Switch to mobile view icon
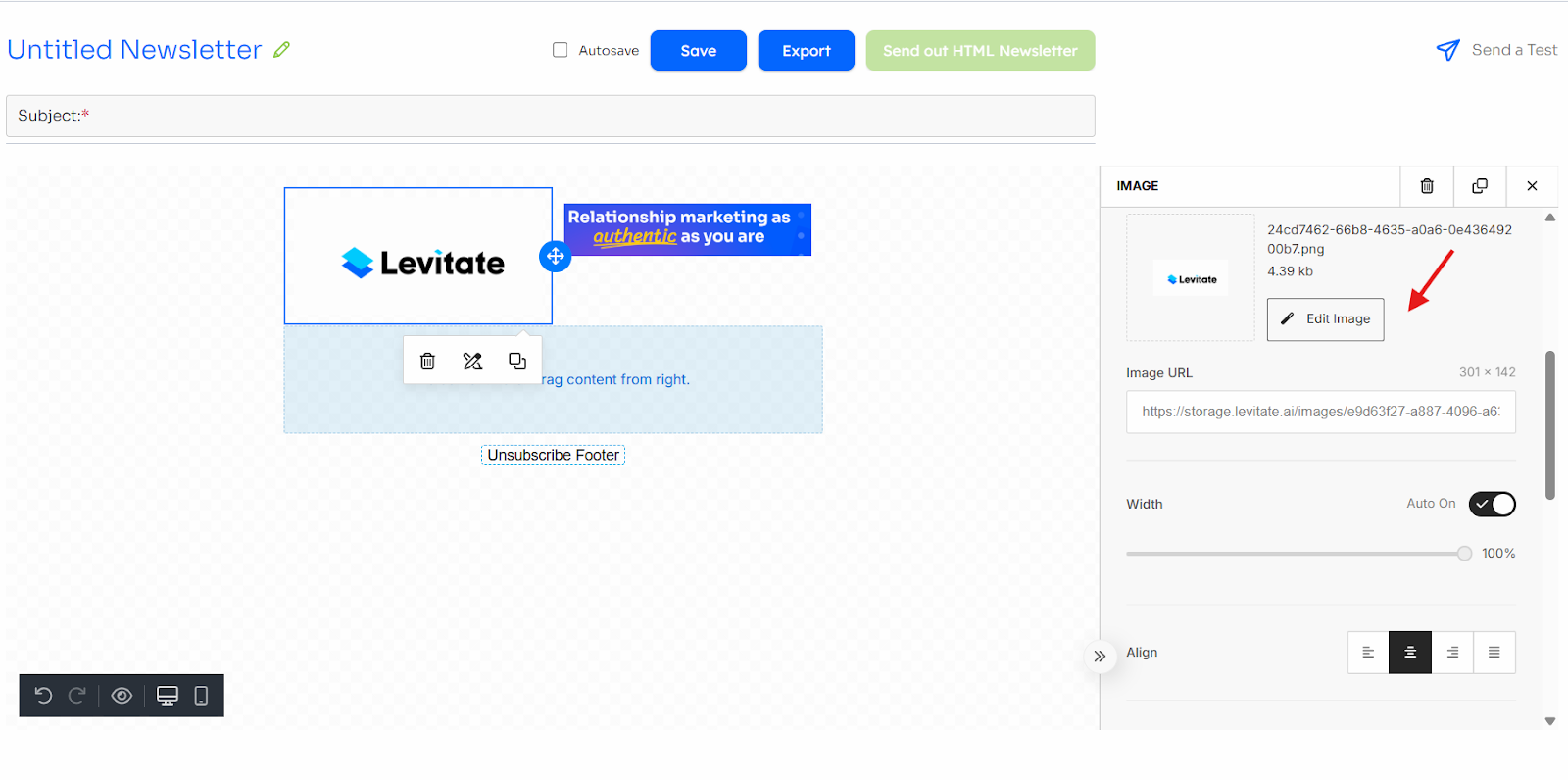 pos(201,696)
